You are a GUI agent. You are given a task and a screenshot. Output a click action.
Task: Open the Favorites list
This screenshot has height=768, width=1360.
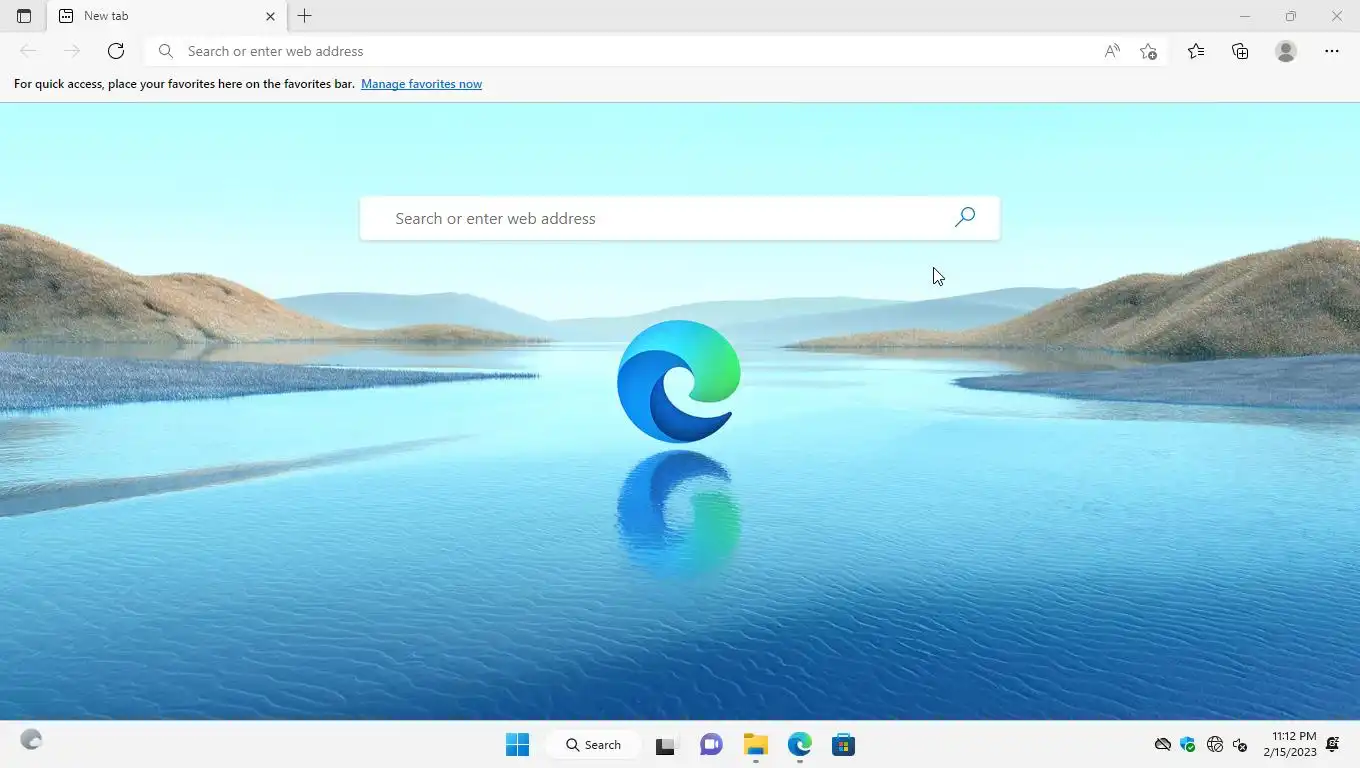[1196, 51]
